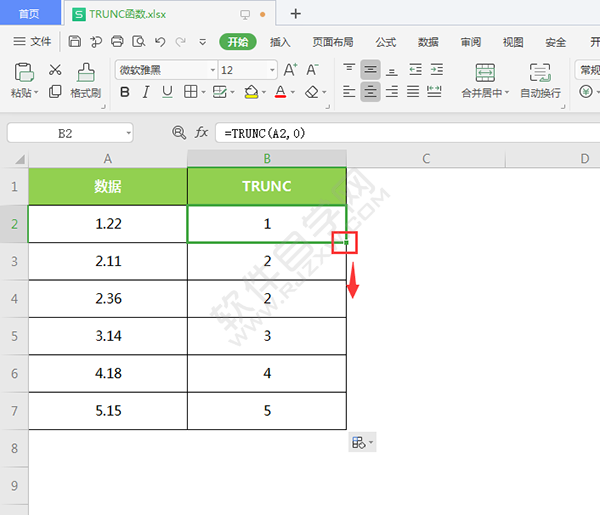Open the Name Box dropdown arrow
Screen dimensions: 600x515
pos(128,133)
